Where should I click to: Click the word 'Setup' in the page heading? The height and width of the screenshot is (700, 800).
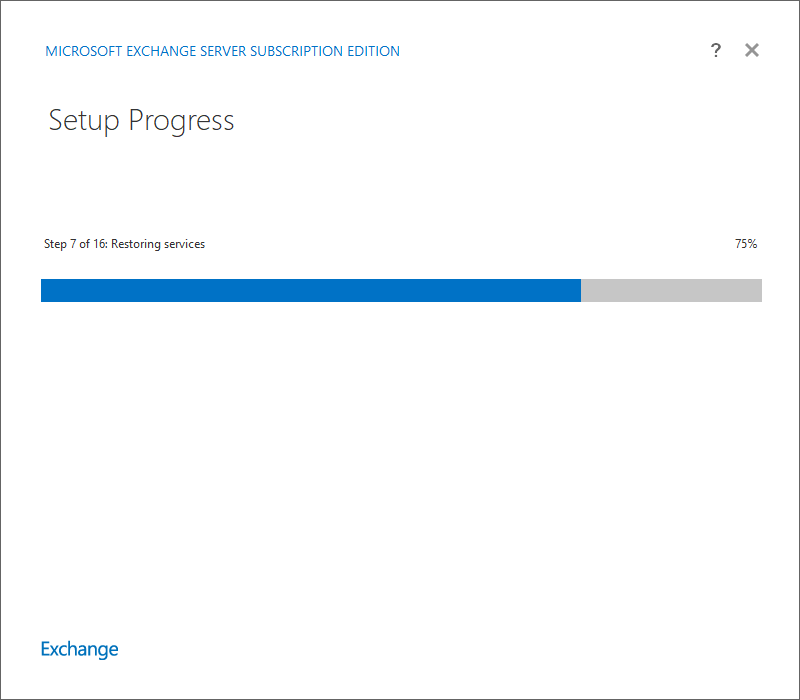[x=84, y=121]
